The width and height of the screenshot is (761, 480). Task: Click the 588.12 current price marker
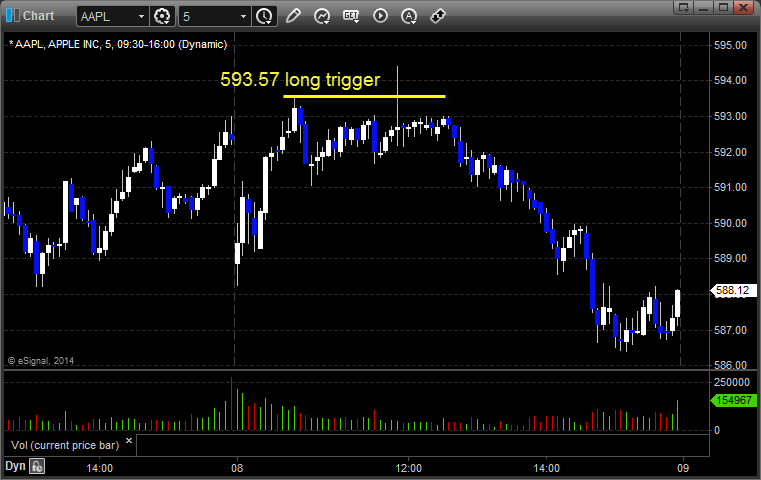point(733,290)
